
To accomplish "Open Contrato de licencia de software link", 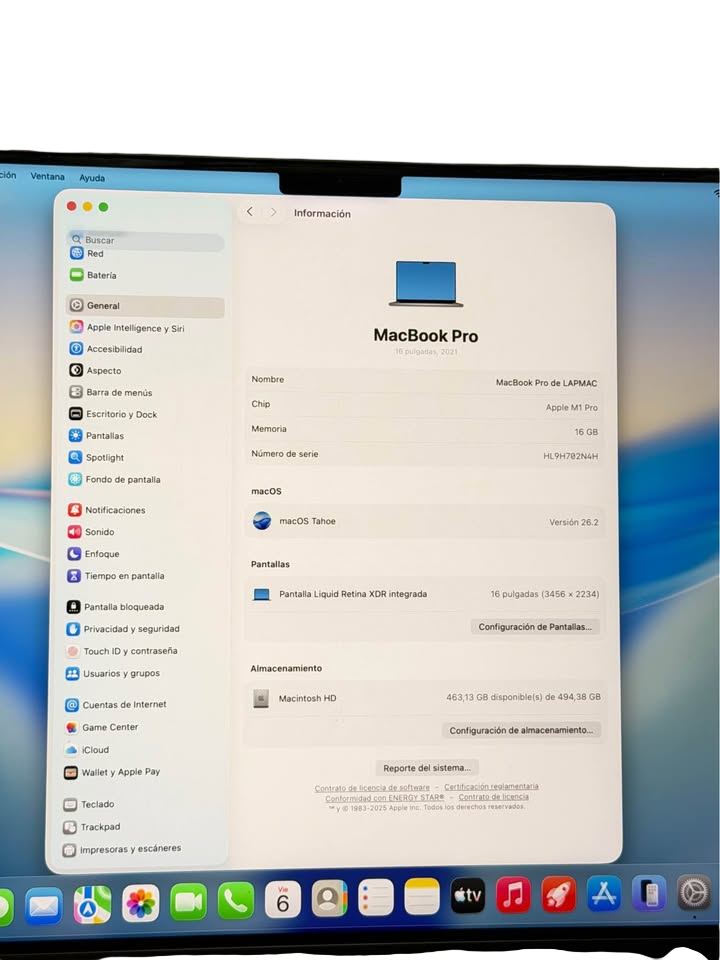I will [372, 788].
